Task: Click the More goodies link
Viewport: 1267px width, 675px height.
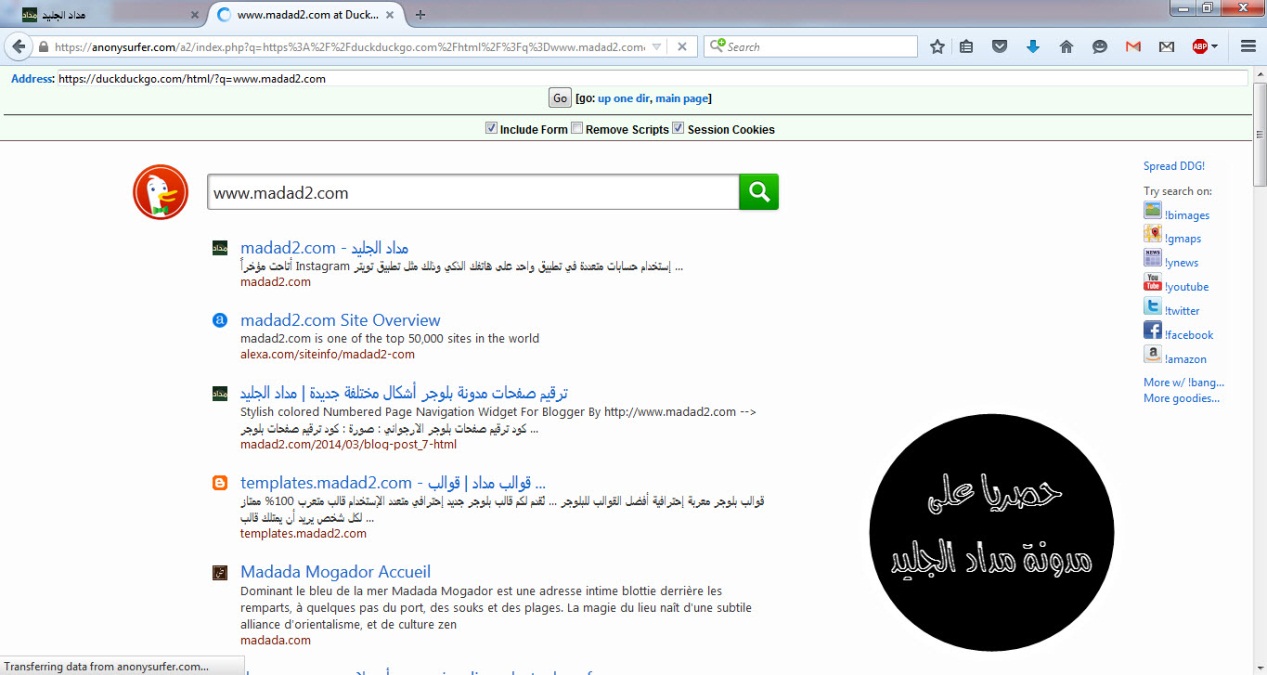Action: tap(1182, 398)
